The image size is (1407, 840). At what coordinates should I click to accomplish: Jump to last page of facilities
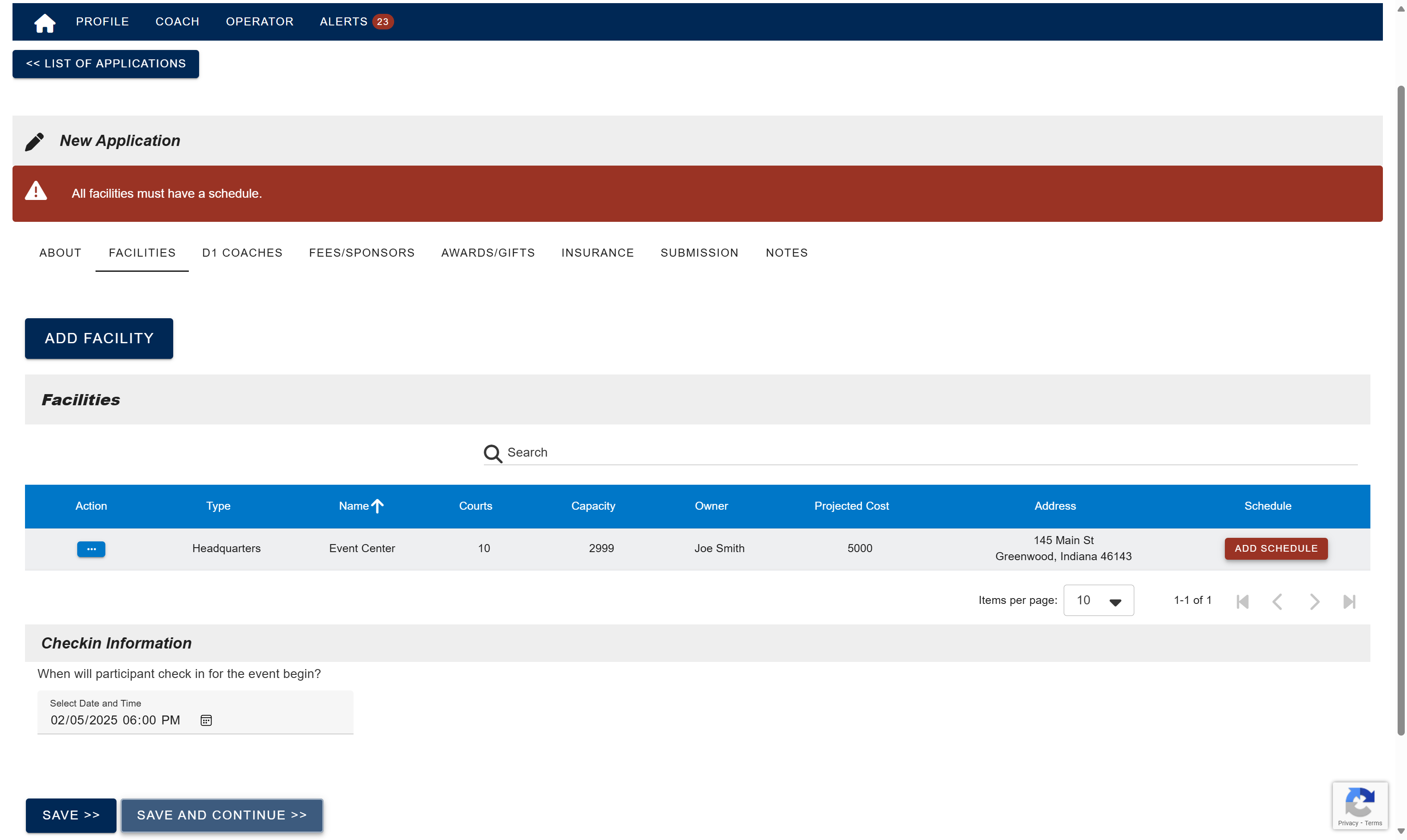coord(1349,602)
